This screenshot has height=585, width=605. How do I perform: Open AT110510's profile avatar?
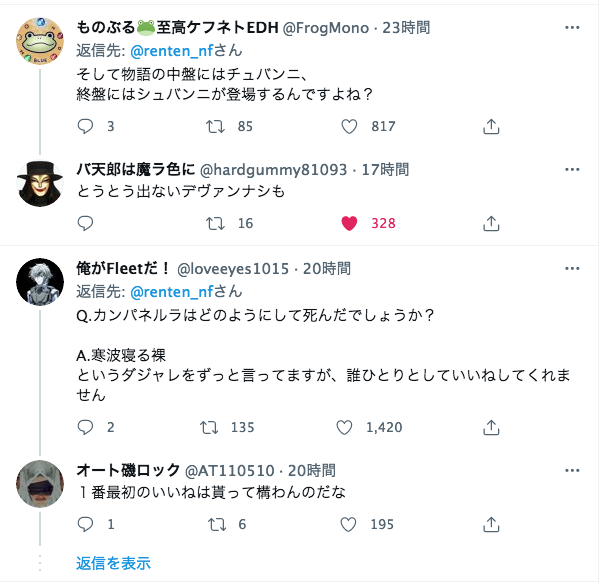[42, 486]
